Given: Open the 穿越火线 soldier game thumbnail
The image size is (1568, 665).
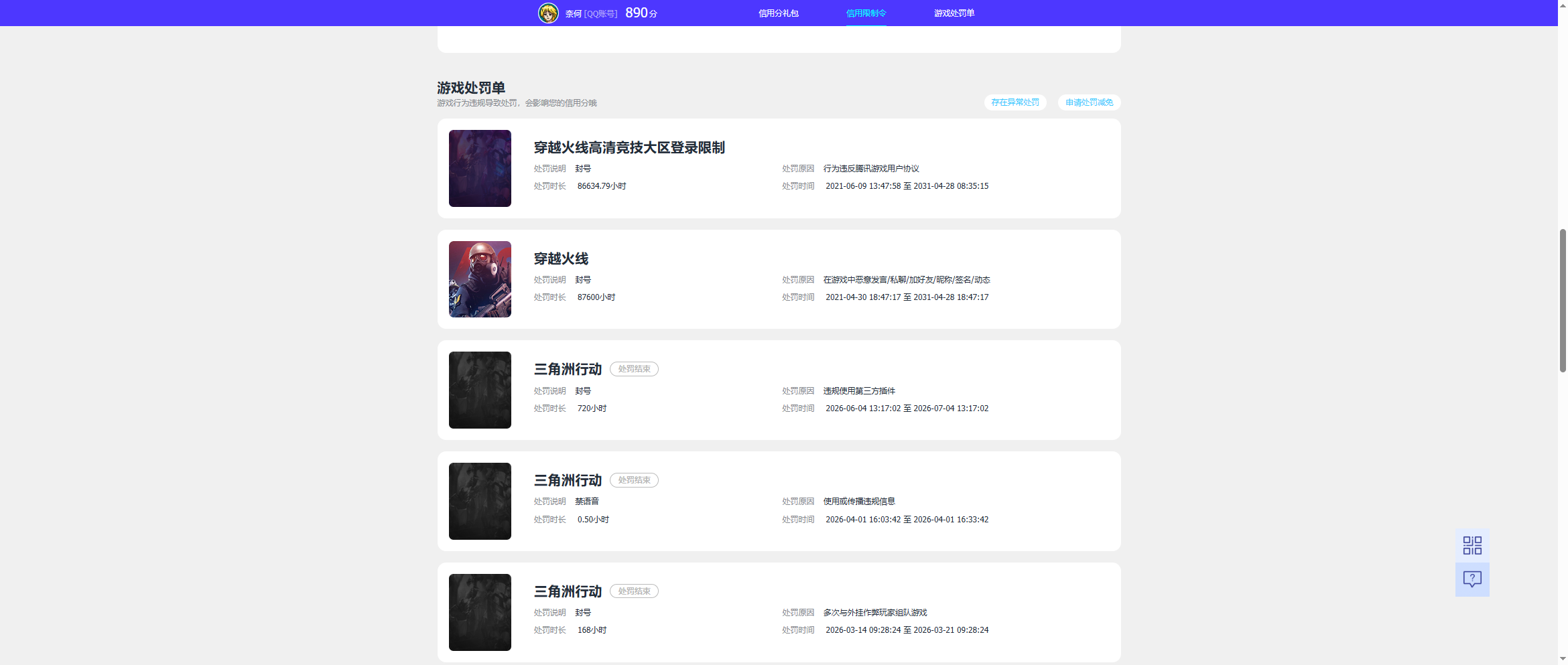Looking at the screenshot, I should point(480,279).
